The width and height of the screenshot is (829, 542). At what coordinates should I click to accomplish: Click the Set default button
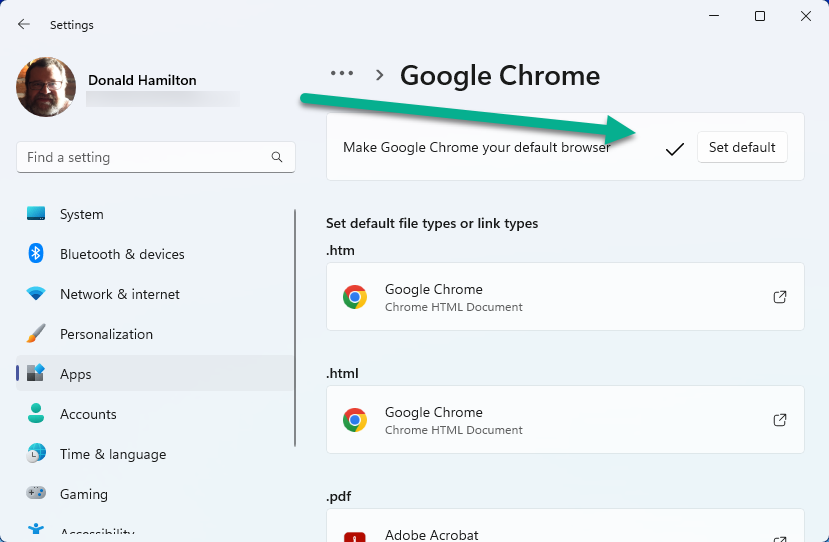(742, 147)
